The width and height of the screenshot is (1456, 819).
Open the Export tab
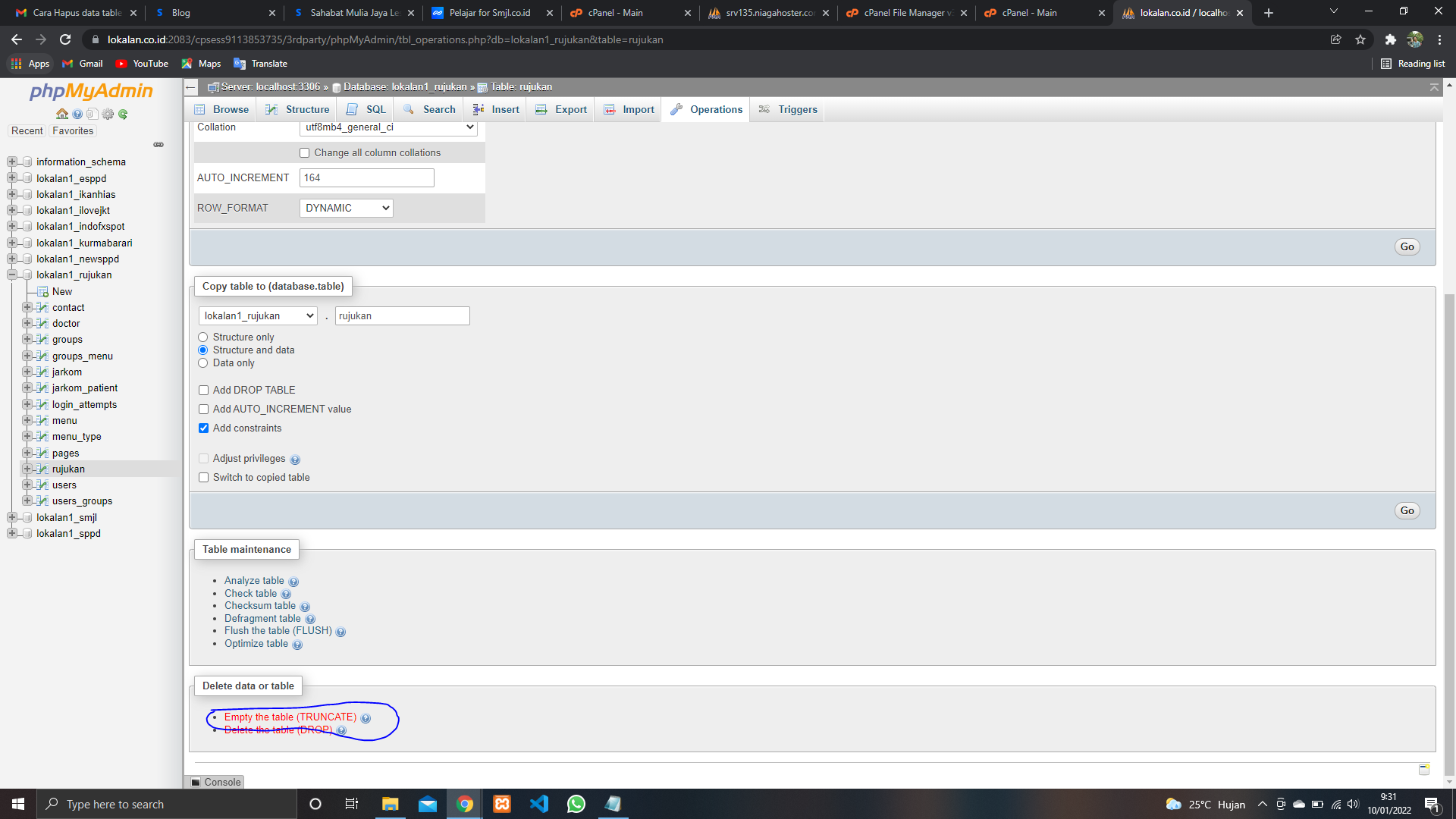[561, 109]
